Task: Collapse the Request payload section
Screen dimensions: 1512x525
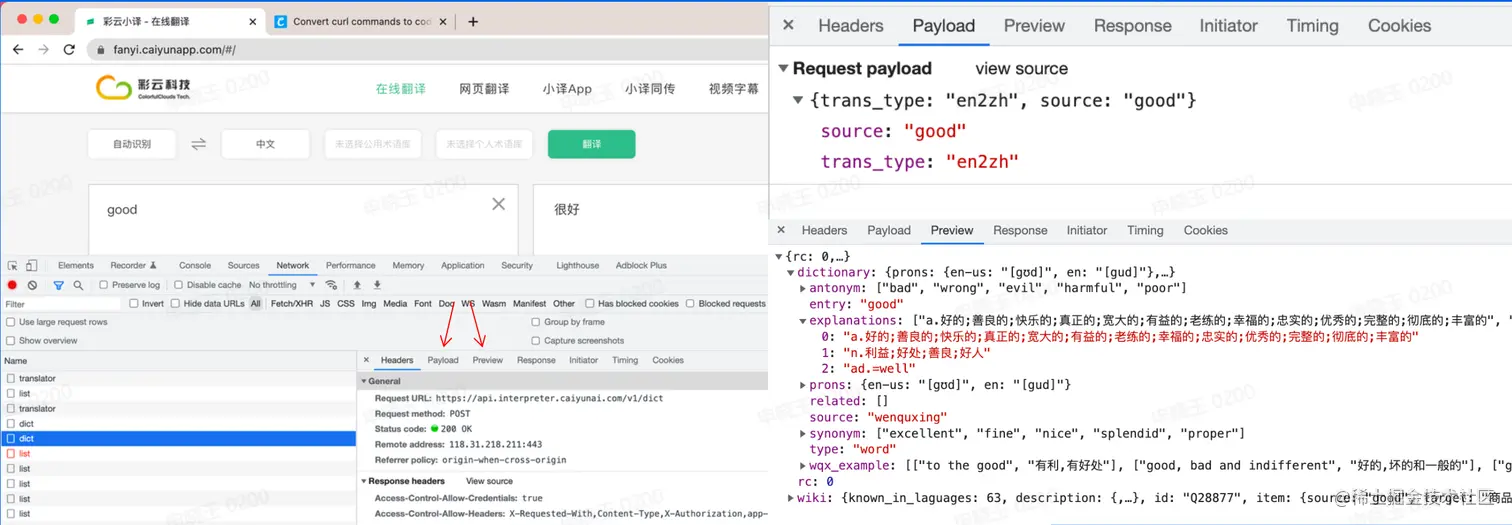Action: click(x=783, y=68)
